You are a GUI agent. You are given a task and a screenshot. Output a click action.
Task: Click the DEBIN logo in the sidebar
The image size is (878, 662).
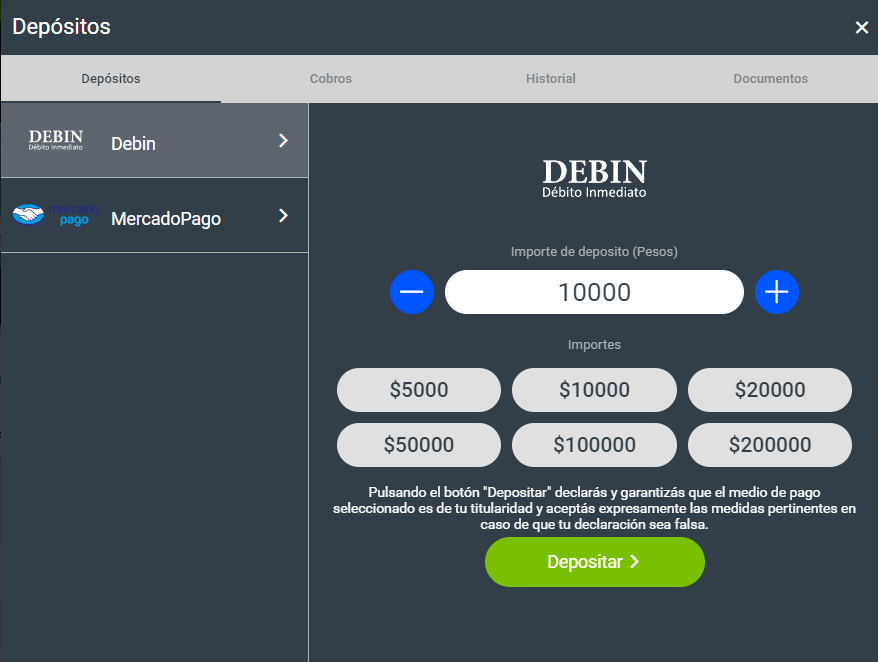(55, 140)
